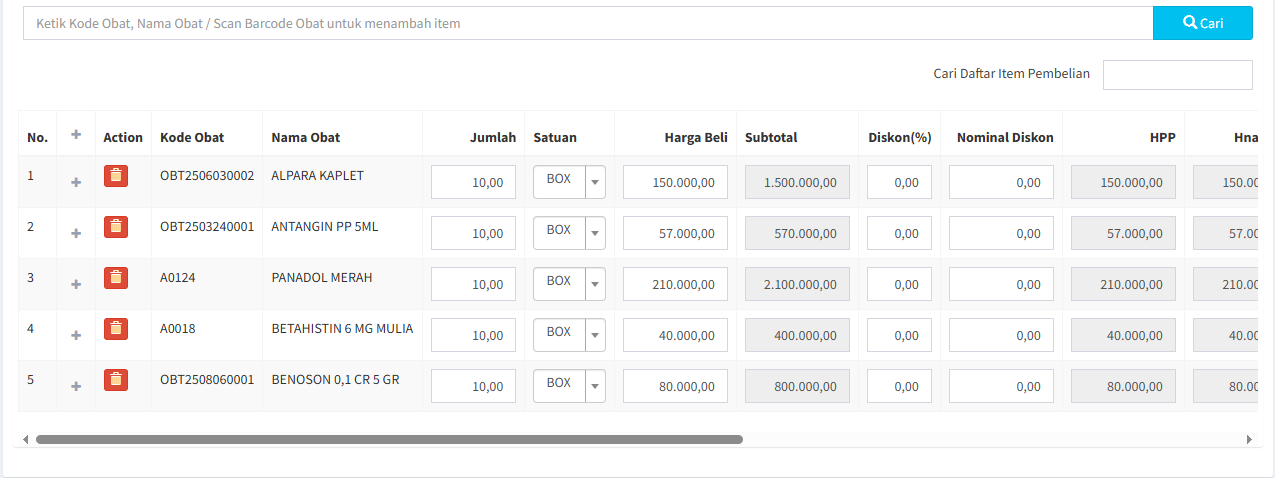Viewport: 1275px width, 478px height.
Task: Delete the ALPARA KAPLET row with trash icon
Action: 116,176
